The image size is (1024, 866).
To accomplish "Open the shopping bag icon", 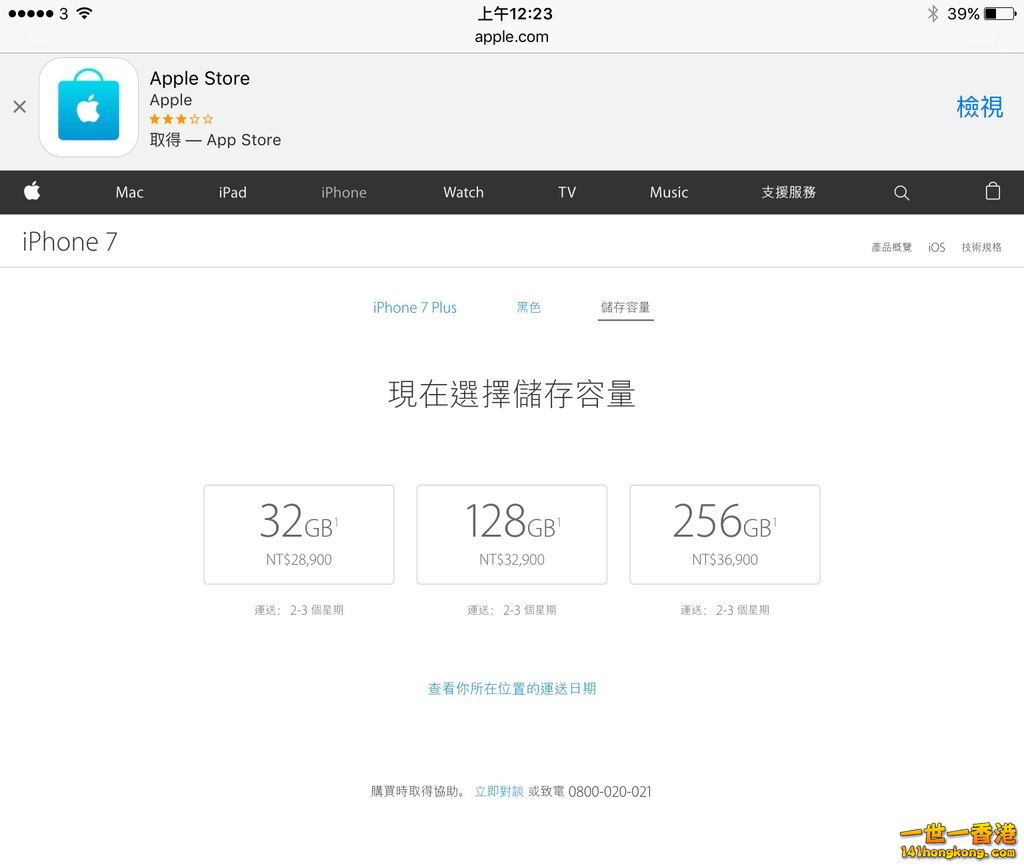I will click(992, 192).
